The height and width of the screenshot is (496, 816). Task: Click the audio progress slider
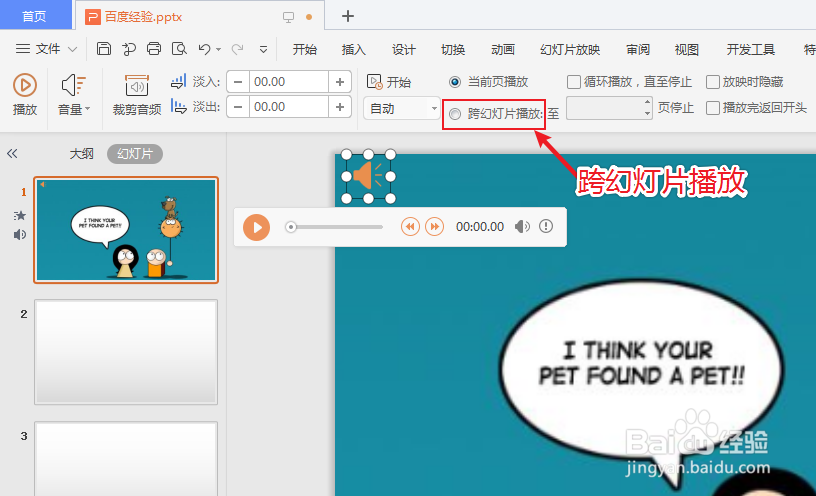(334, 227)
